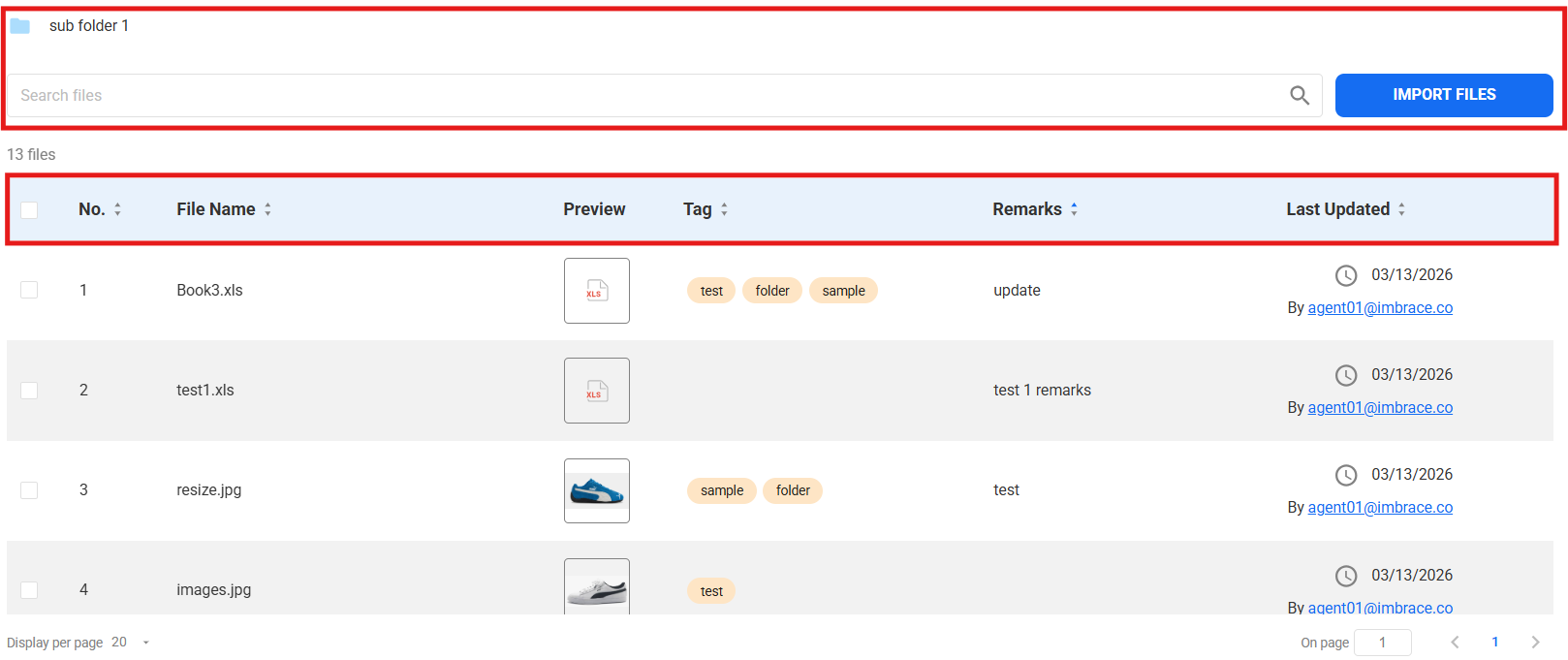Open agent01 email link for Book3.xls
1568x660 pixels.
point(1380,308)
